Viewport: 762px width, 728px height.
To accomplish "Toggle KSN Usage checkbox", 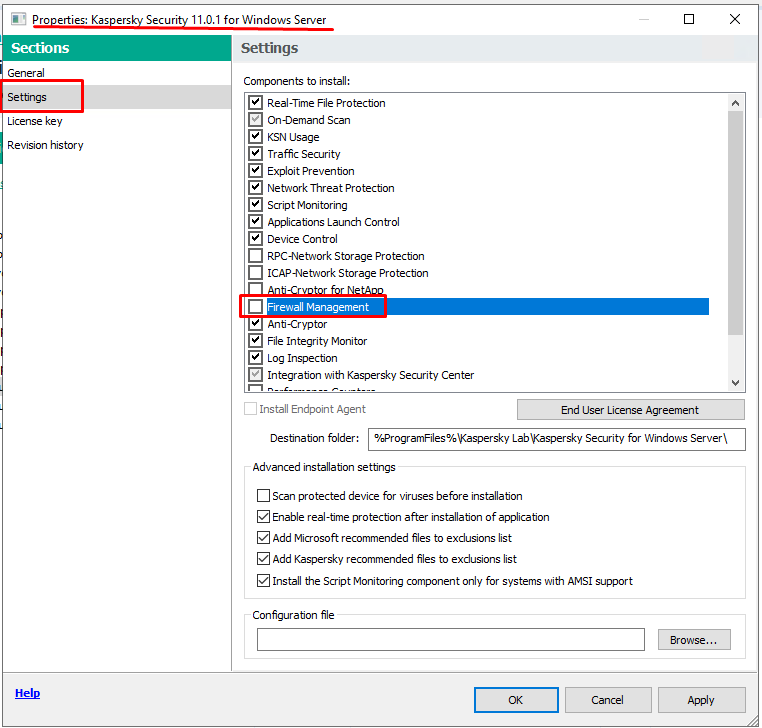I will click(256, 137).
